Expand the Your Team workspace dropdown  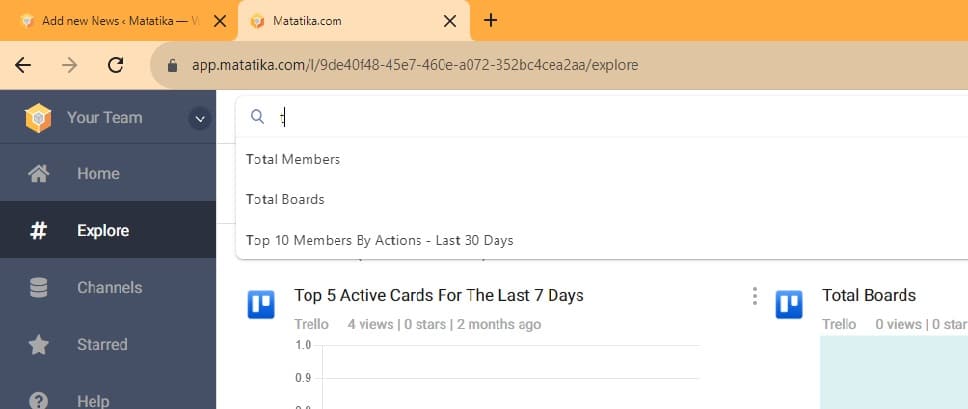click(199, 118)
